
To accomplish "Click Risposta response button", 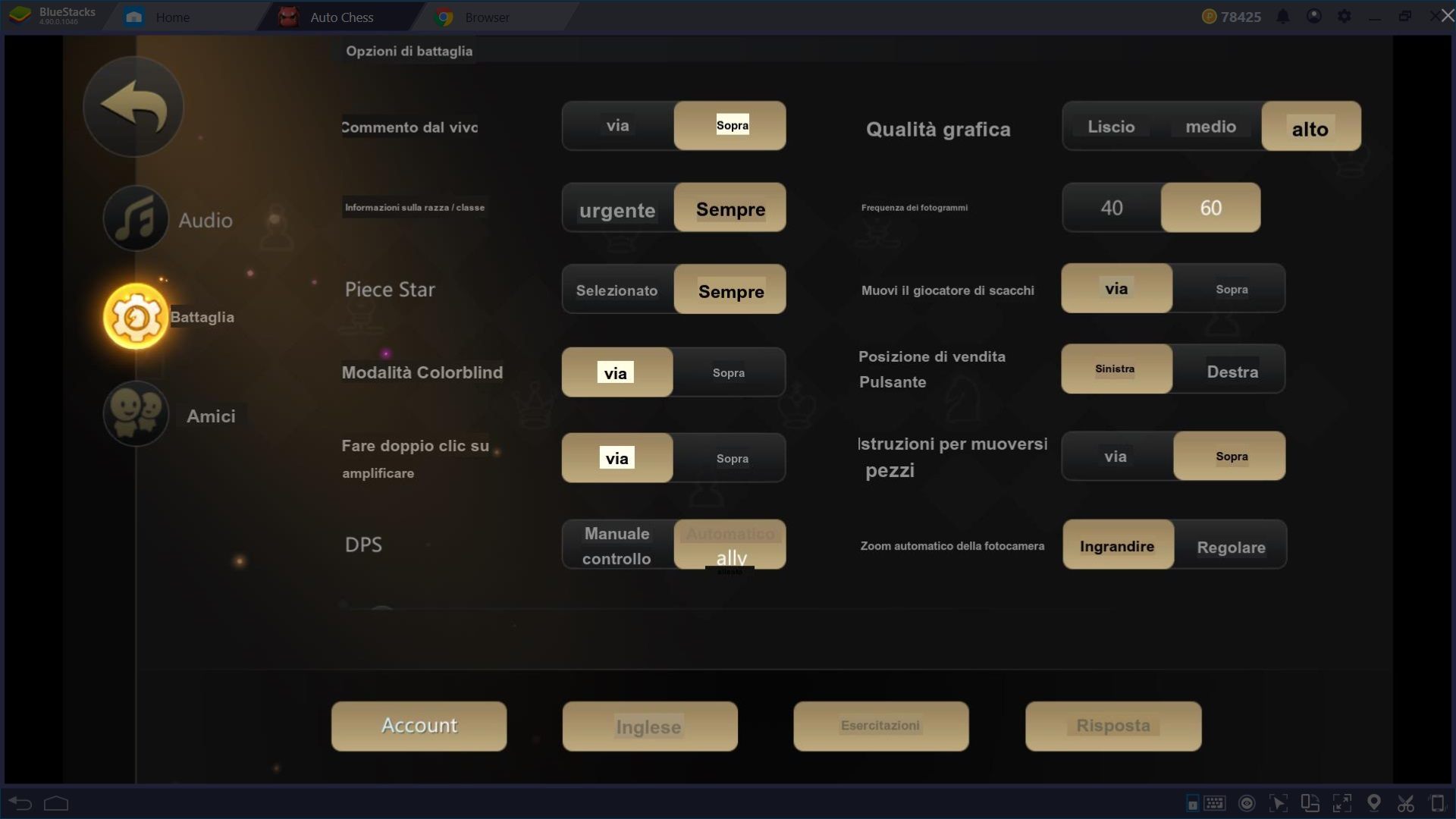I will (x=1113, y=726).
